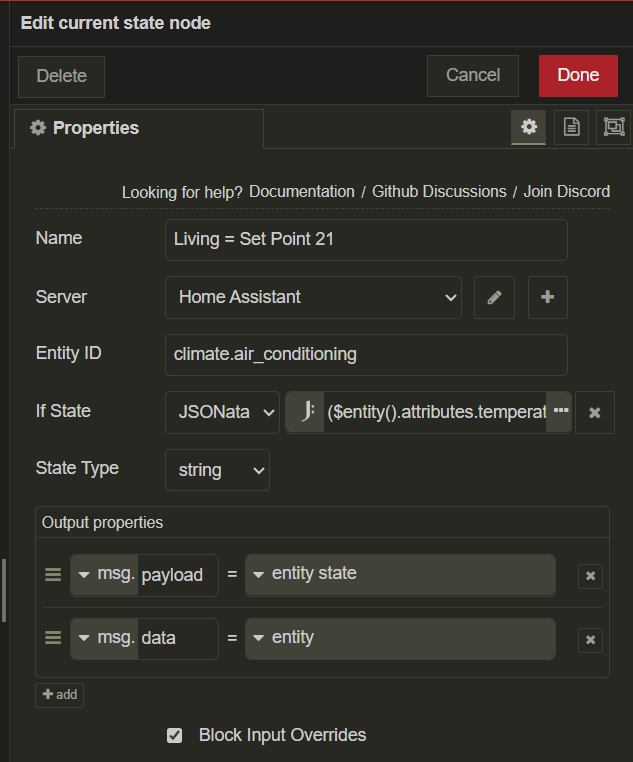Edit Home Assistant server with pencil icon
Viewport: 633px width, 762px height.
coord(494,297)
